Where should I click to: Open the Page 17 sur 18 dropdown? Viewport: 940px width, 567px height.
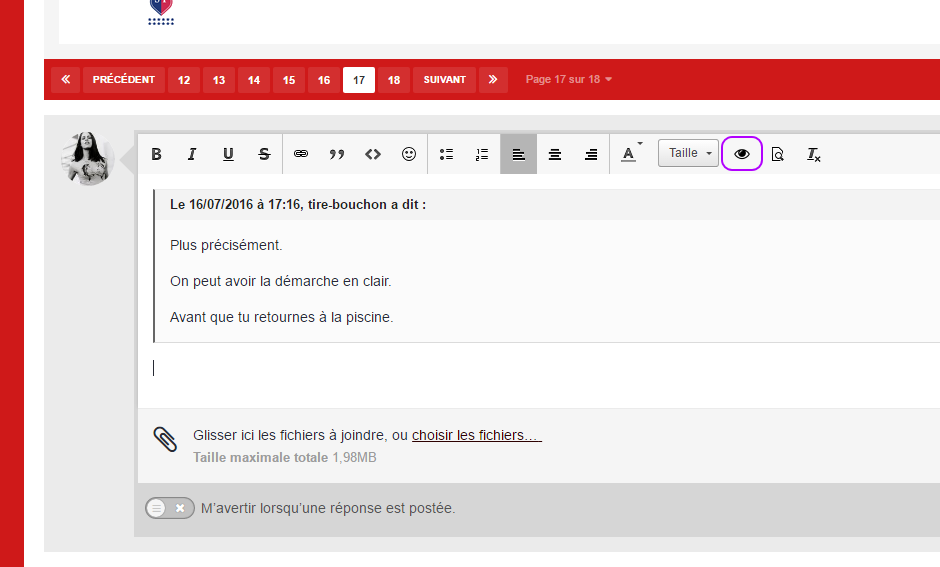coord(568,79)
